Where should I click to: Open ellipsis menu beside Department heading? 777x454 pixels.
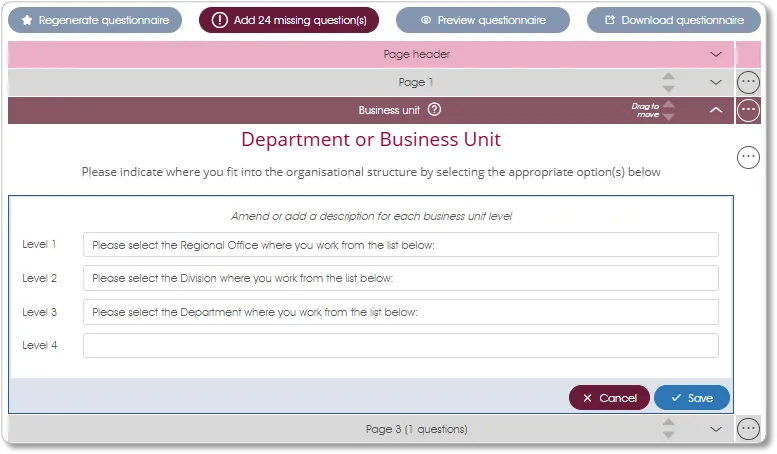pos(748,158)
